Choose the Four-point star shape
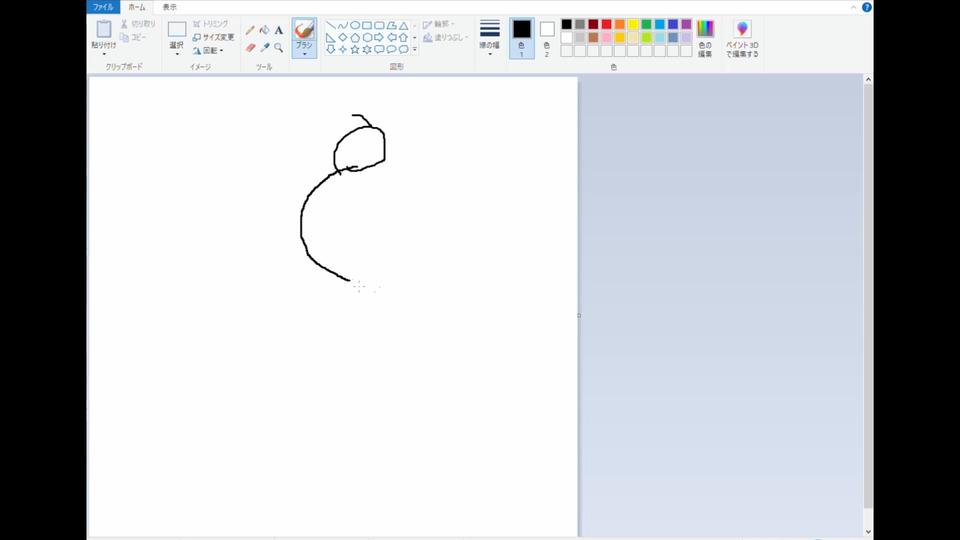 coord(343,49)
